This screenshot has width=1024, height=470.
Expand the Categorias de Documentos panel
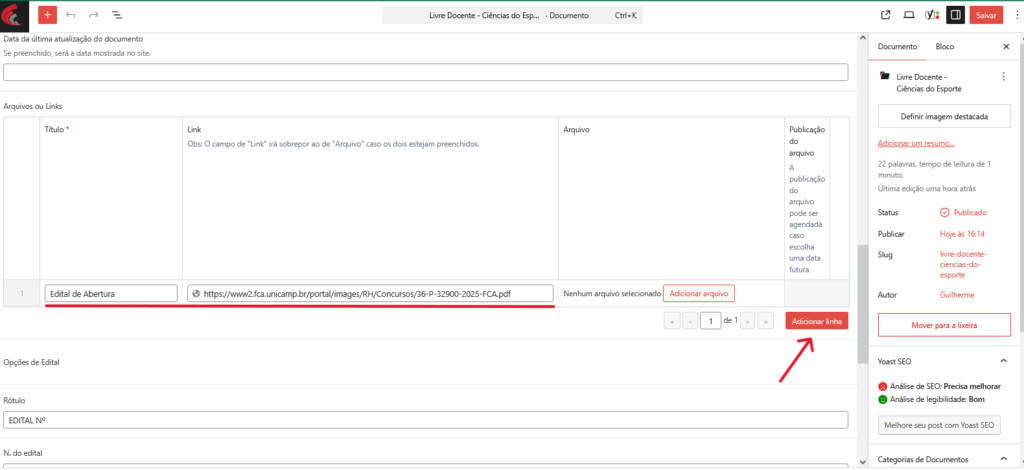click(1004, 459)
